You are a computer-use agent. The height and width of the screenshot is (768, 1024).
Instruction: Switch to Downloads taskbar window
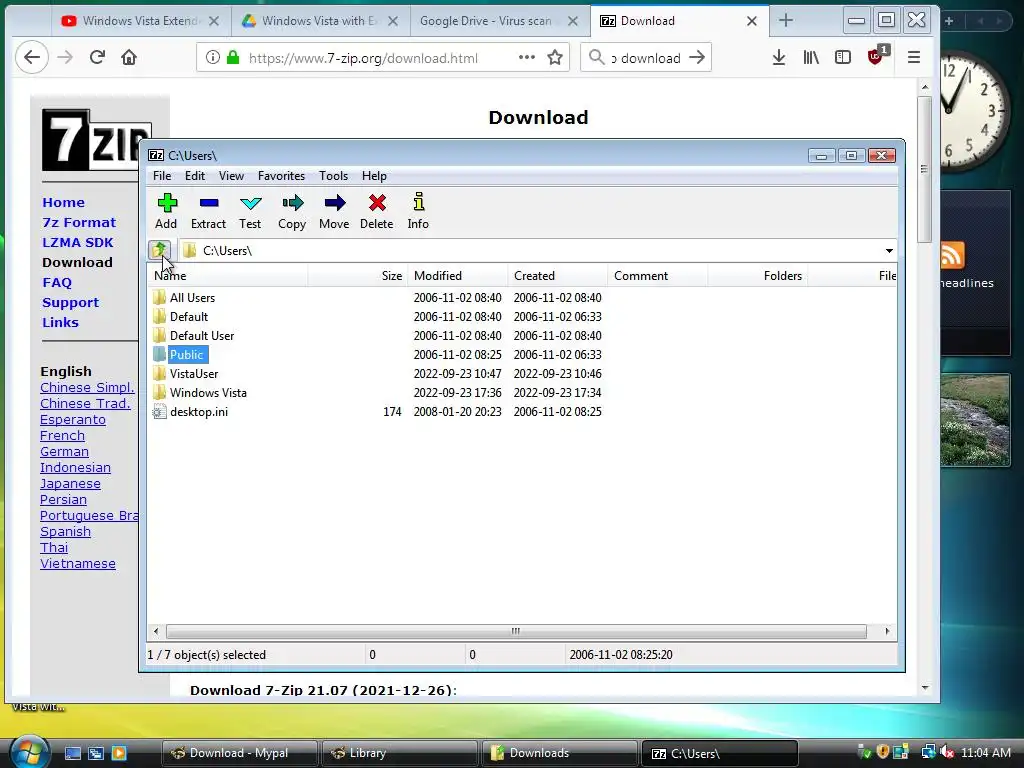coord(559,753)
